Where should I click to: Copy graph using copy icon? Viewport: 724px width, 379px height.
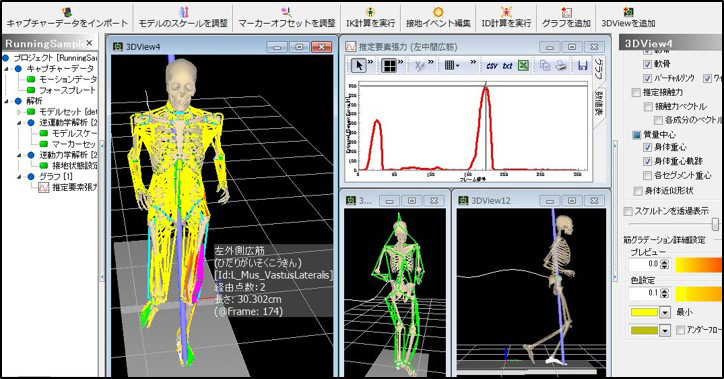545,66
